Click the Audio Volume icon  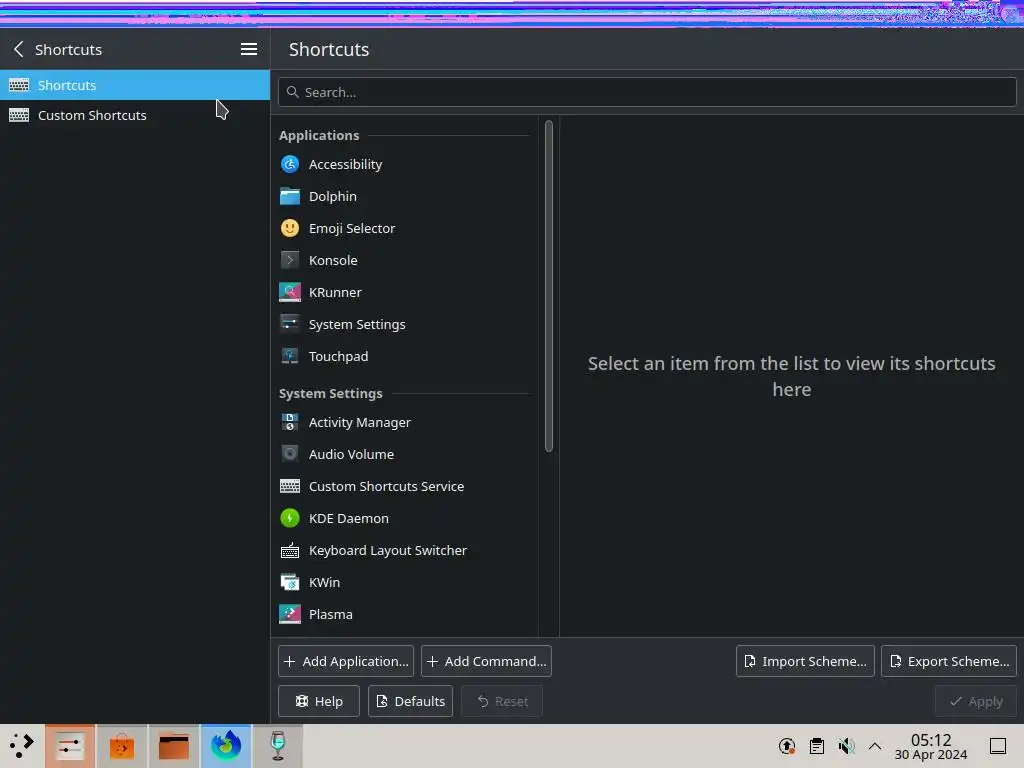point(289,454)
